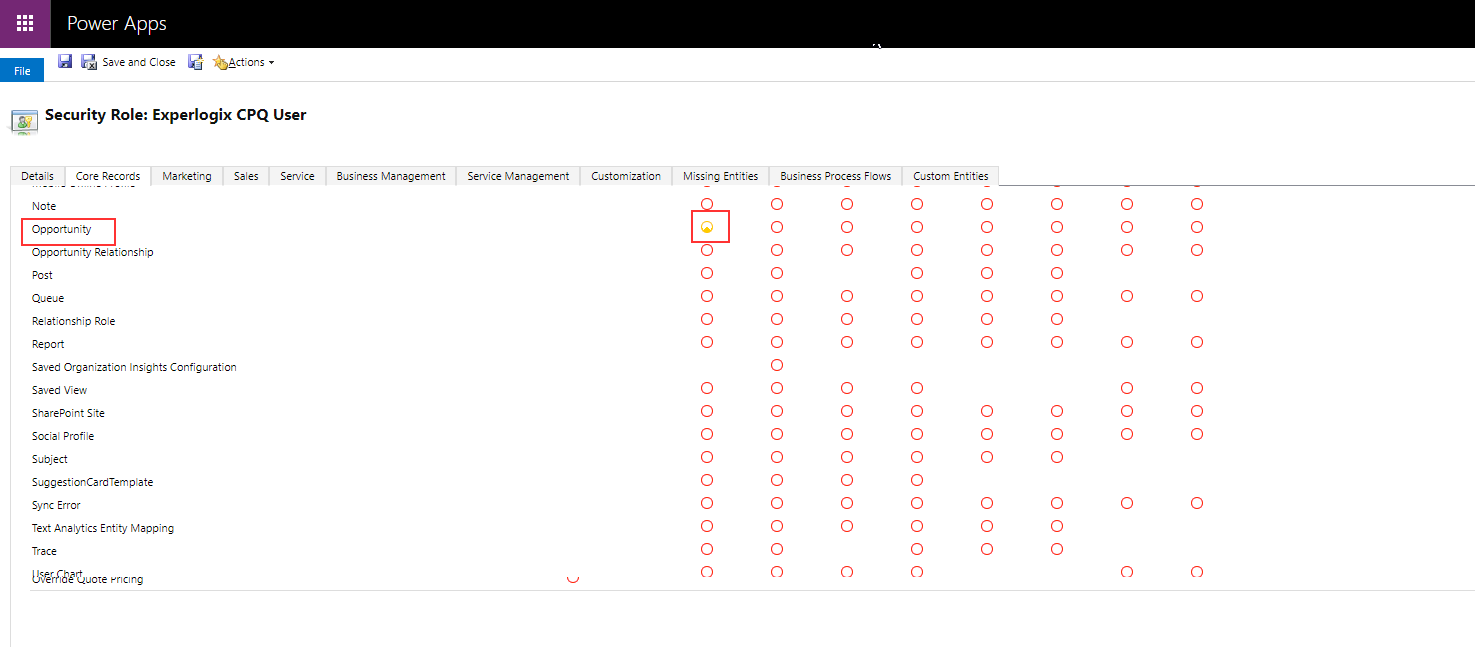The image size is (1475, 647).
Task: Click the Saved Organization Insights Configuration label
Action: [134, 367]
